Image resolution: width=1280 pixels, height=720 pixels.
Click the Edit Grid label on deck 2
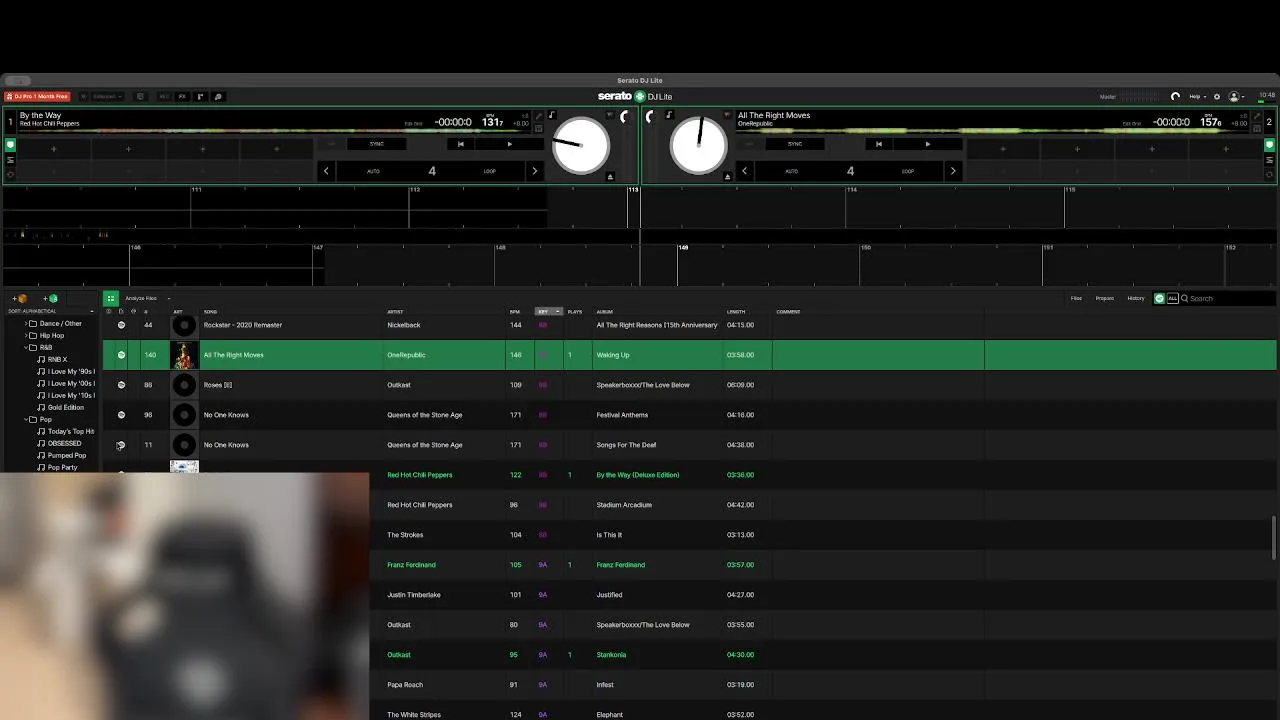1131,124
